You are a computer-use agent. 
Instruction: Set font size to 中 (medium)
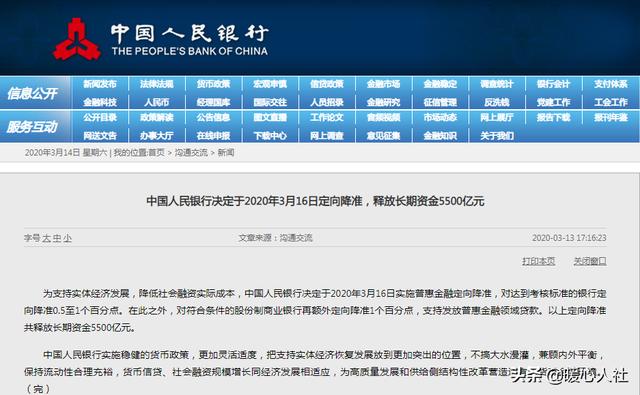(x=57, y=238)
